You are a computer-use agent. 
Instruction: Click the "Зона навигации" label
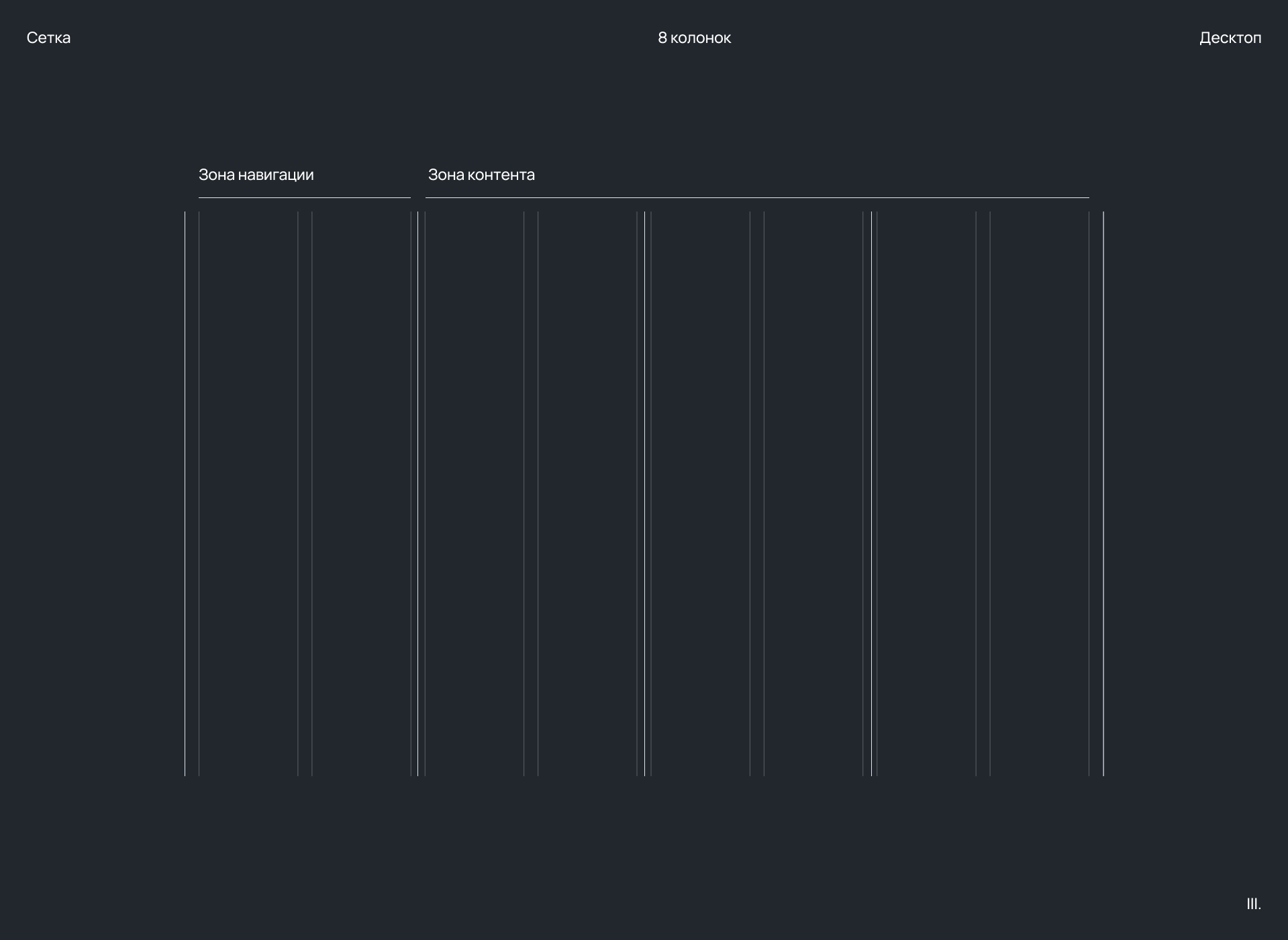[x=256, y=175]
